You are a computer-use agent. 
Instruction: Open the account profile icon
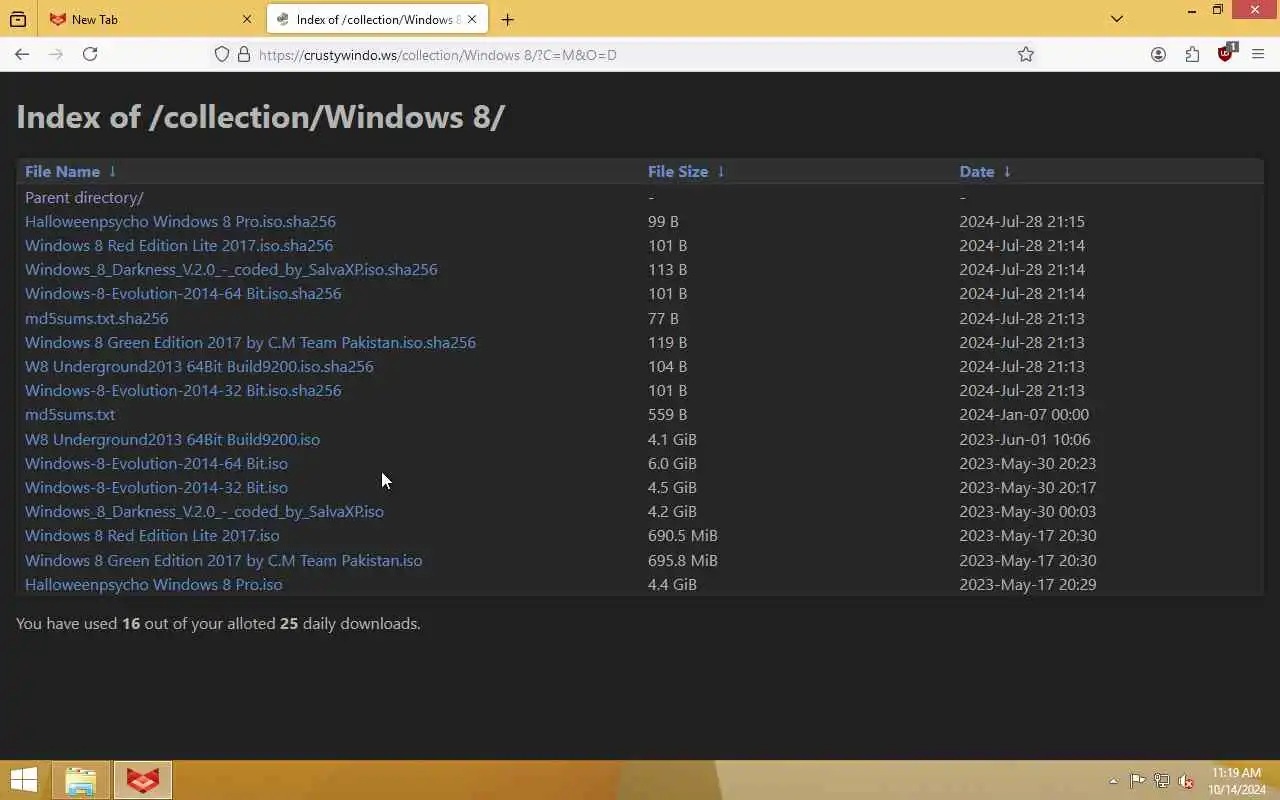click(x=1158, y=54)
